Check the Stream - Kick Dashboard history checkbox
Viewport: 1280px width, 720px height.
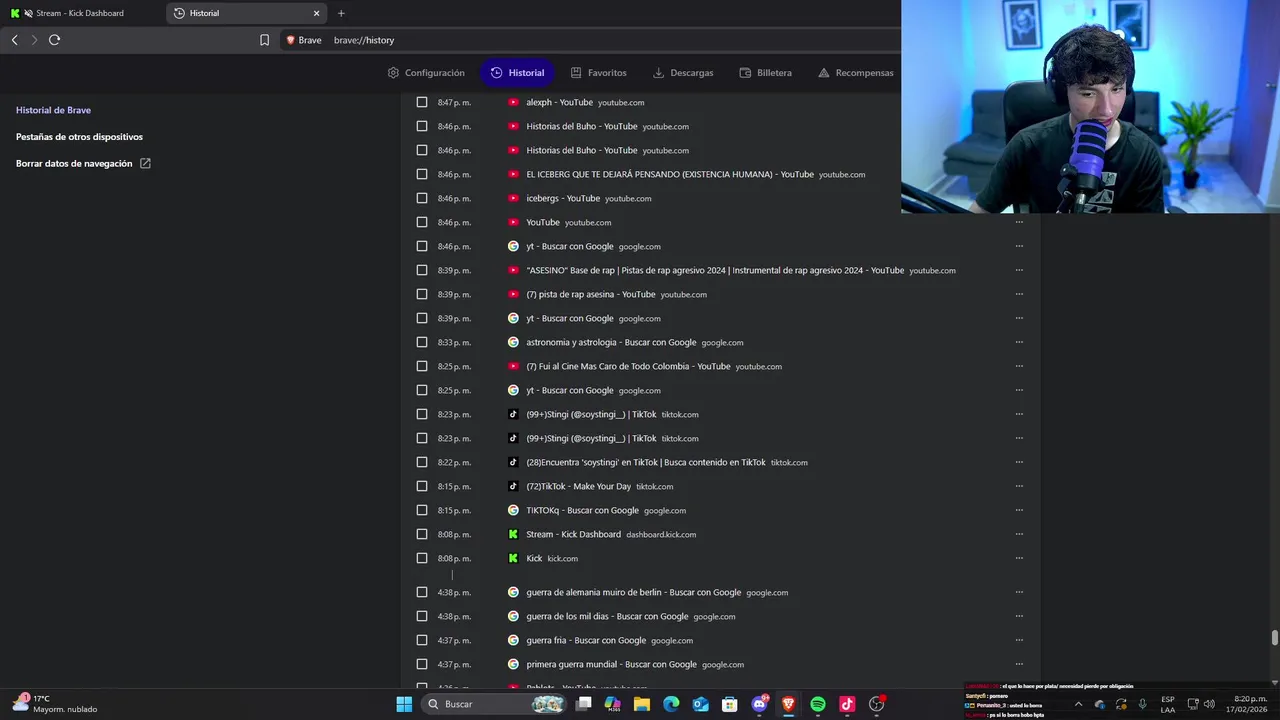[x=422, y=534]
